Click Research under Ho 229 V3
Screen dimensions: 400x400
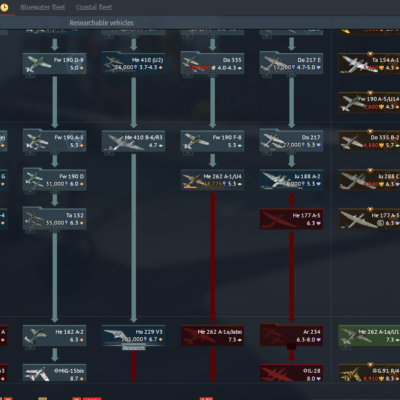click(x=134, y=348)
